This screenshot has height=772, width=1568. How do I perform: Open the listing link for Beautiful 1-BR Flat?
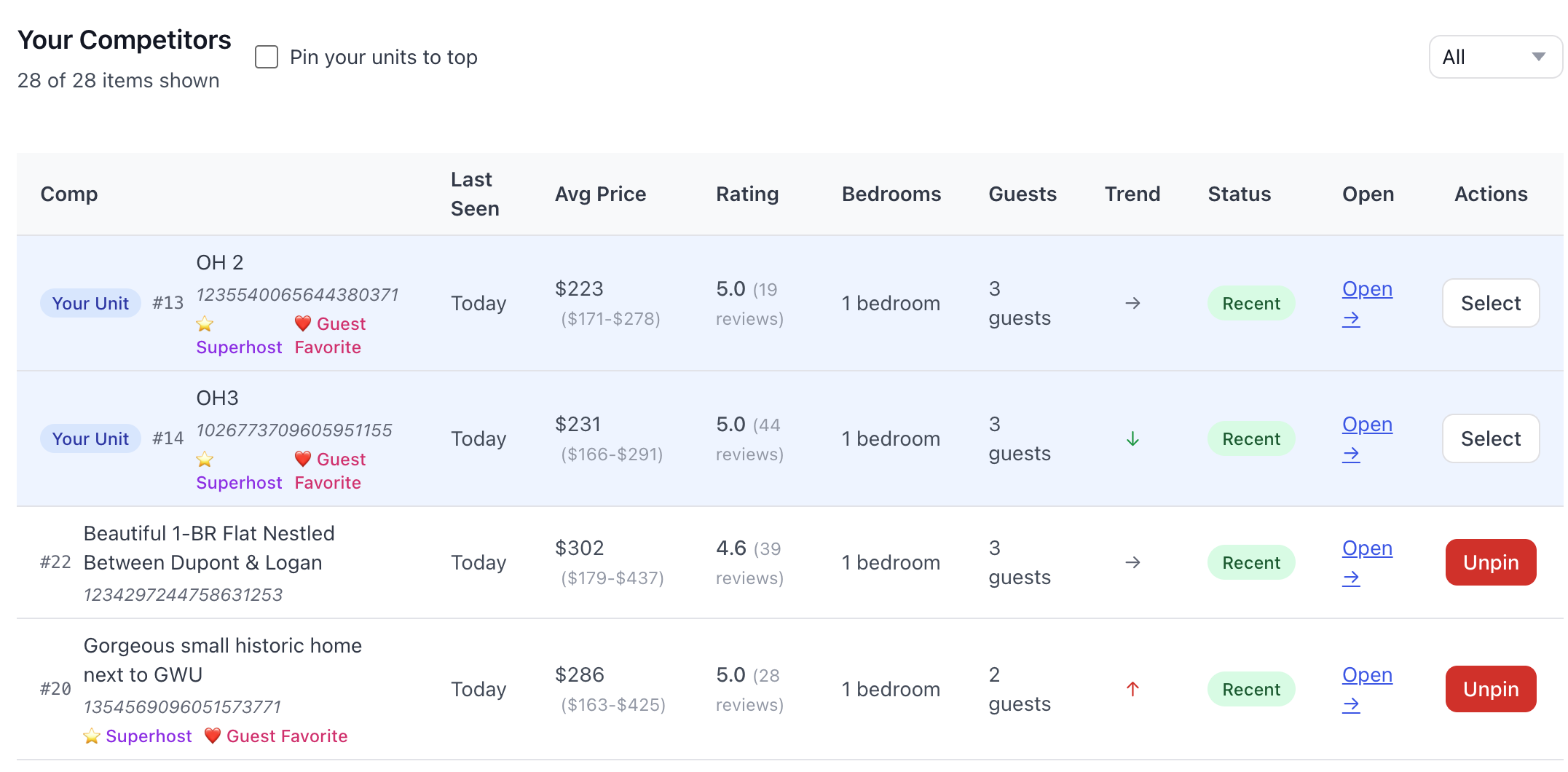click(x=1366, y=548)
